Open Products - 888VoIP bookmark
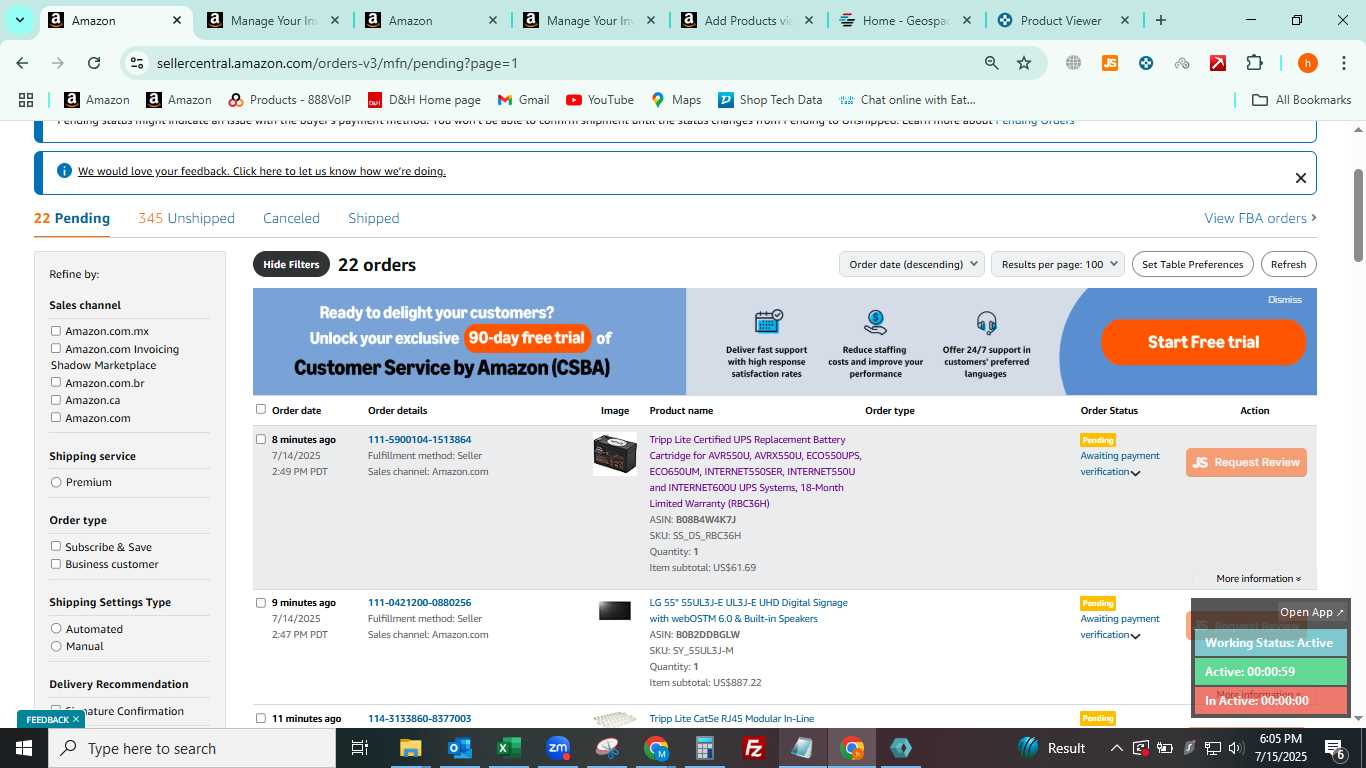 pos(290,100)
